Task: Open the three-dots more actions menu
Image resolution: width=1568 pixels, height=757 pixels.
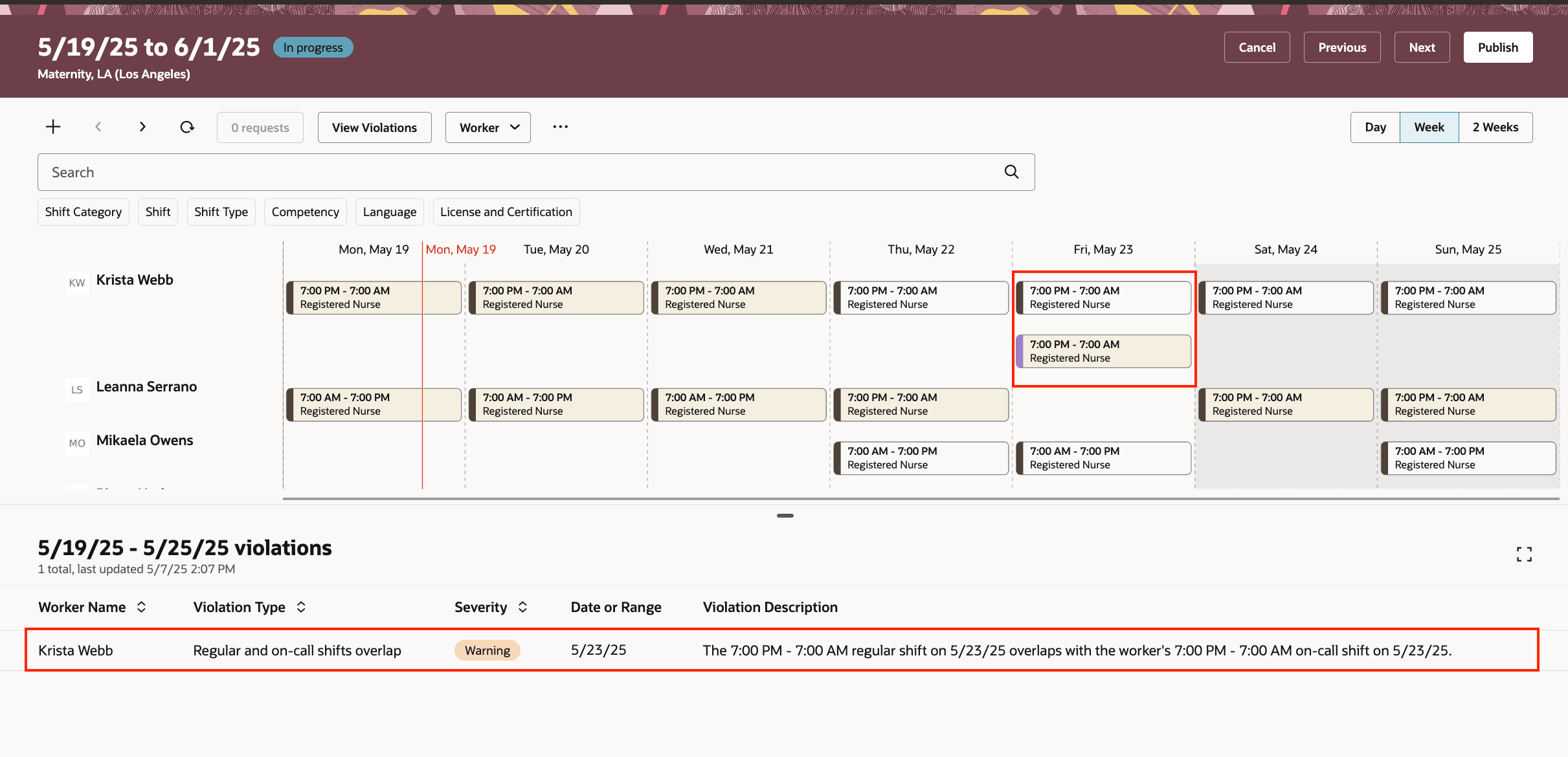Action: (x=560, y=127)
